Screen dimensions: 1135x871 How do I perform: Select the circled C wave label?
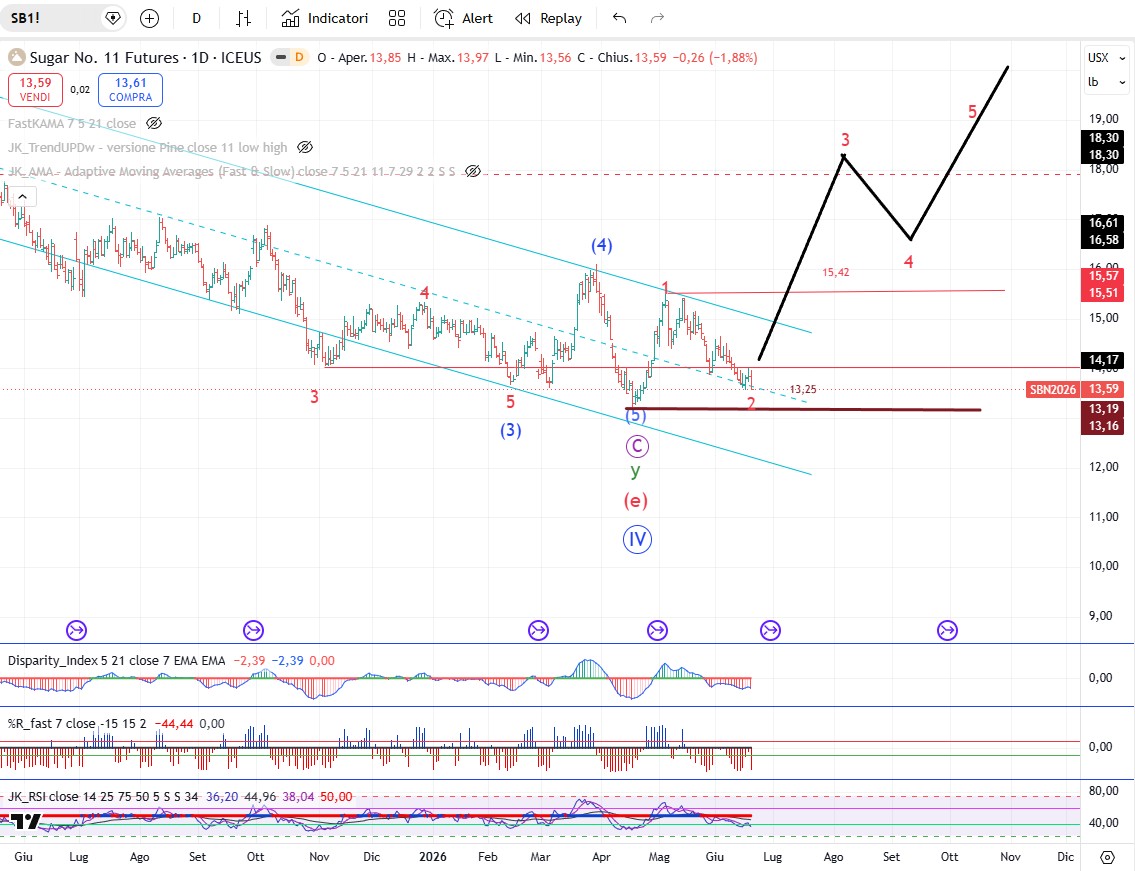click(x=637, y=446)
